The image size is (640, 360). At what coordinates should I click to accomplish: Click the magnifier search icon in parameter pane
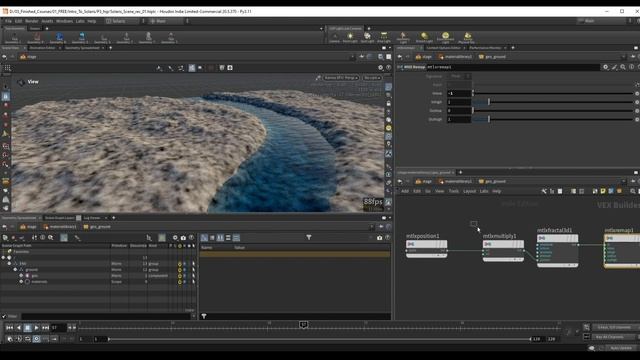(x=623, y=67)
